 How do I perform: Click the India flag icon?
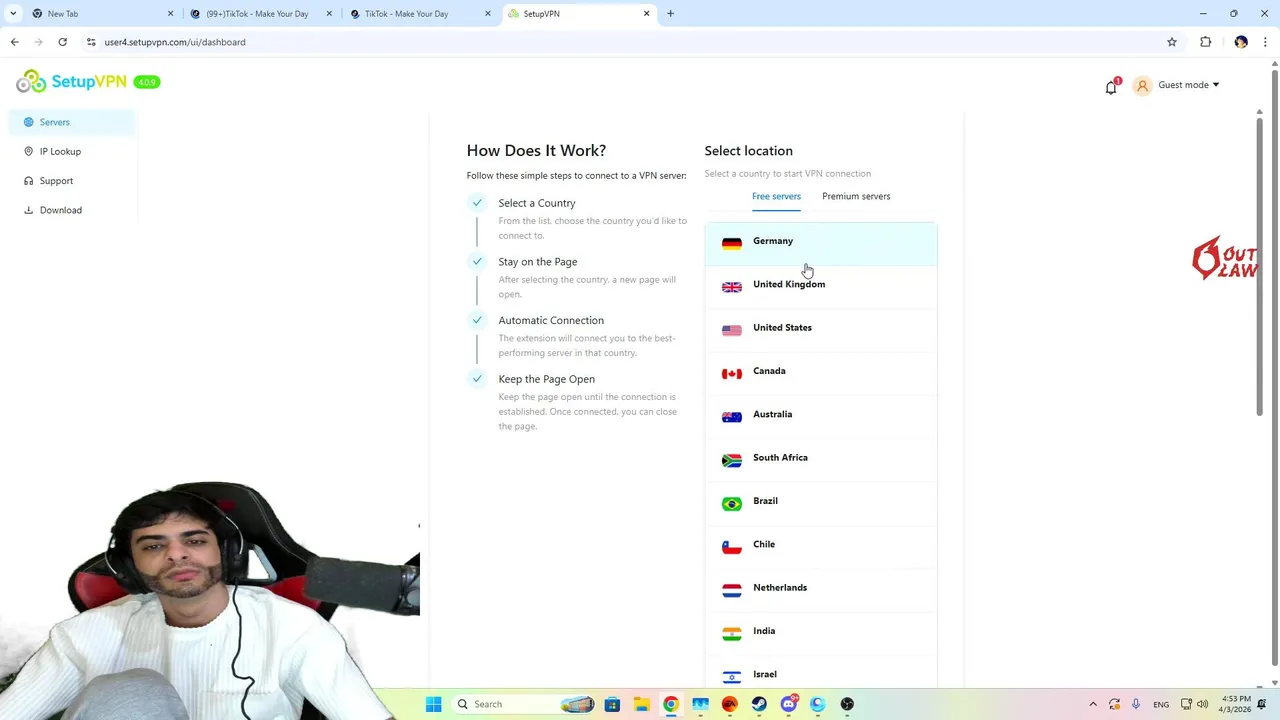coord(732,633)
